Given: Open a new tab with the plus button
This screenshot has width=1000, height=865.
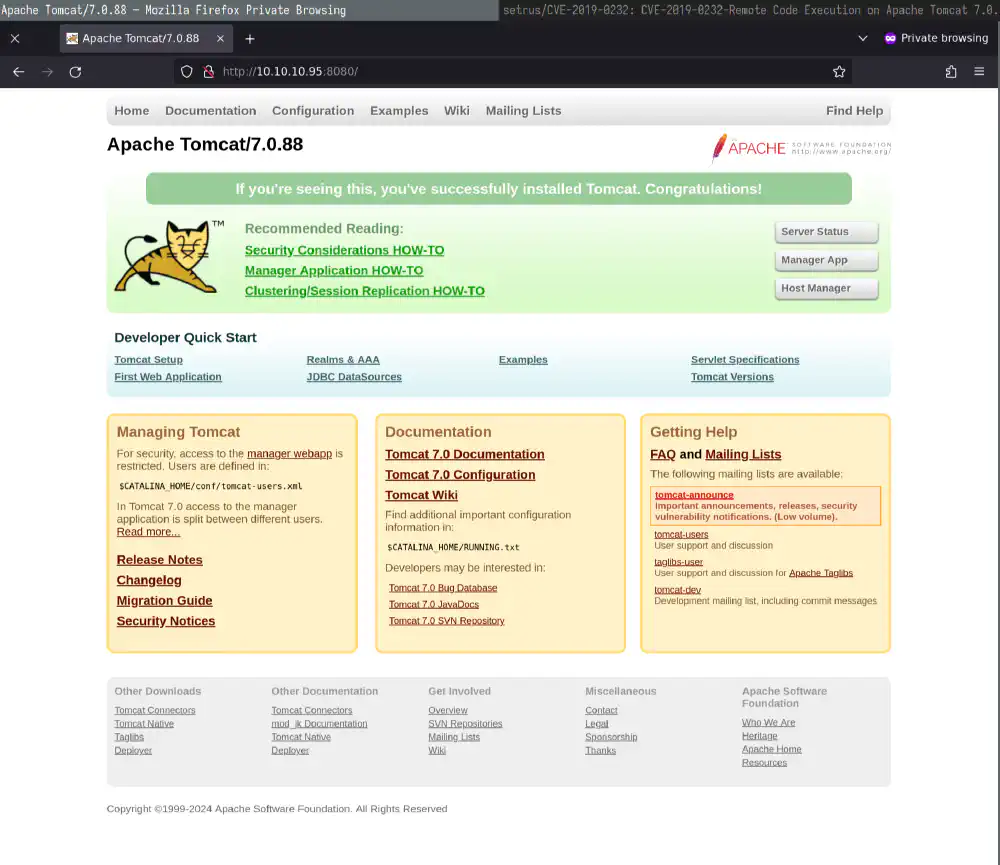Looking at the screenshot, I should tap(250, 38).
